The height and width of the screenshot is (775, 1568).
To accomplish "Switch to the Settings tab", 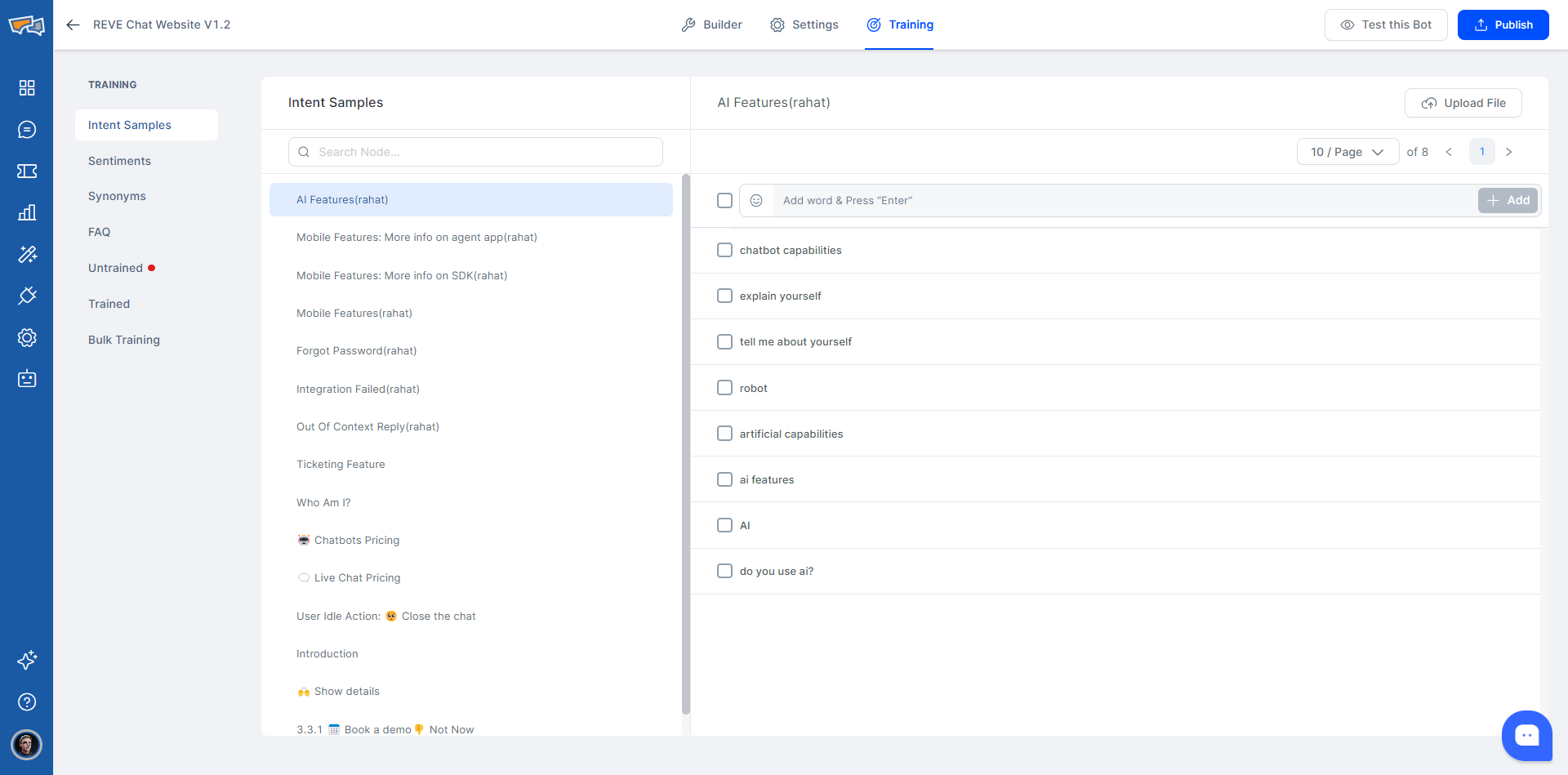I will pos(804,24).
